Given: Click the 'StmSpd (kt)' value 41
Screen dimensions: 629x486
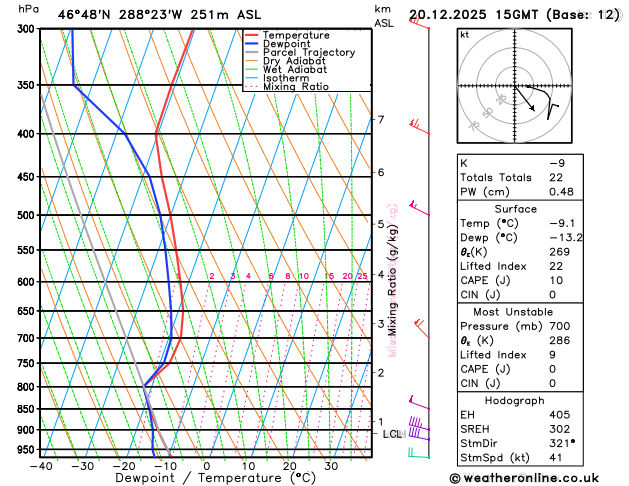Looking at the screenshot, I should 556,458.
